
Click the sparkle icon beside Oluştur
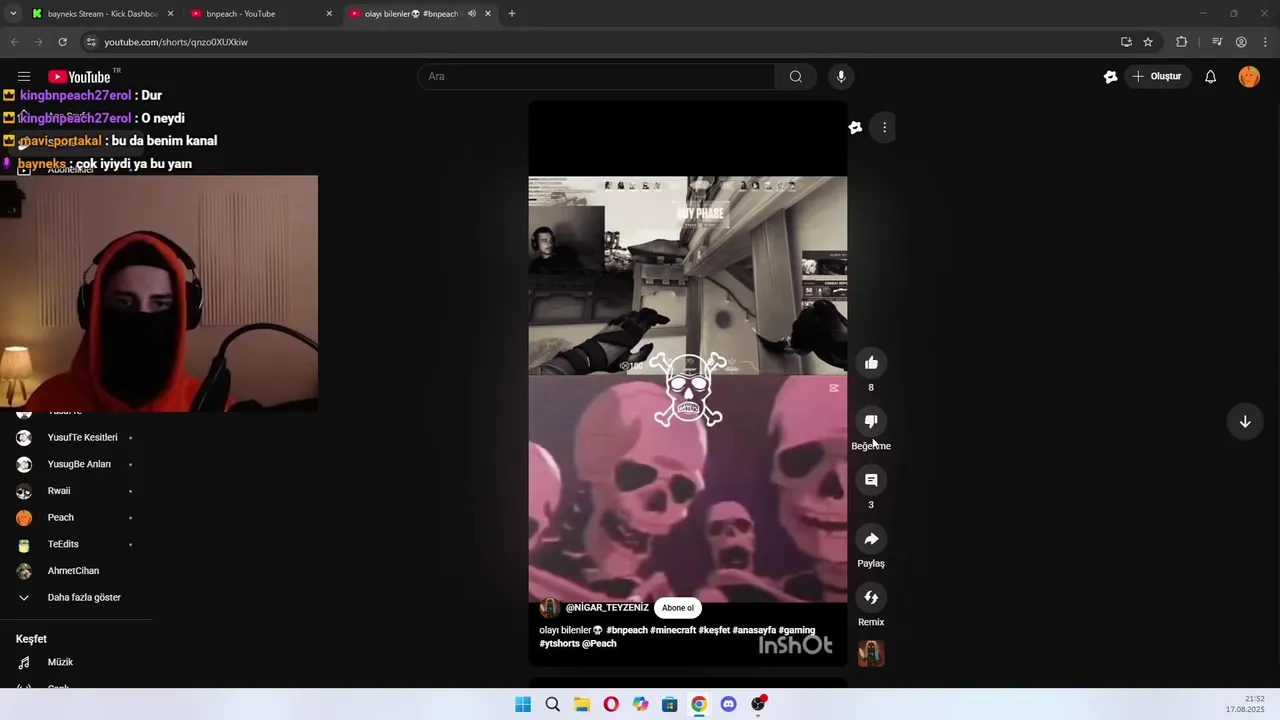pyautogui.click(x=1110, y=77)
